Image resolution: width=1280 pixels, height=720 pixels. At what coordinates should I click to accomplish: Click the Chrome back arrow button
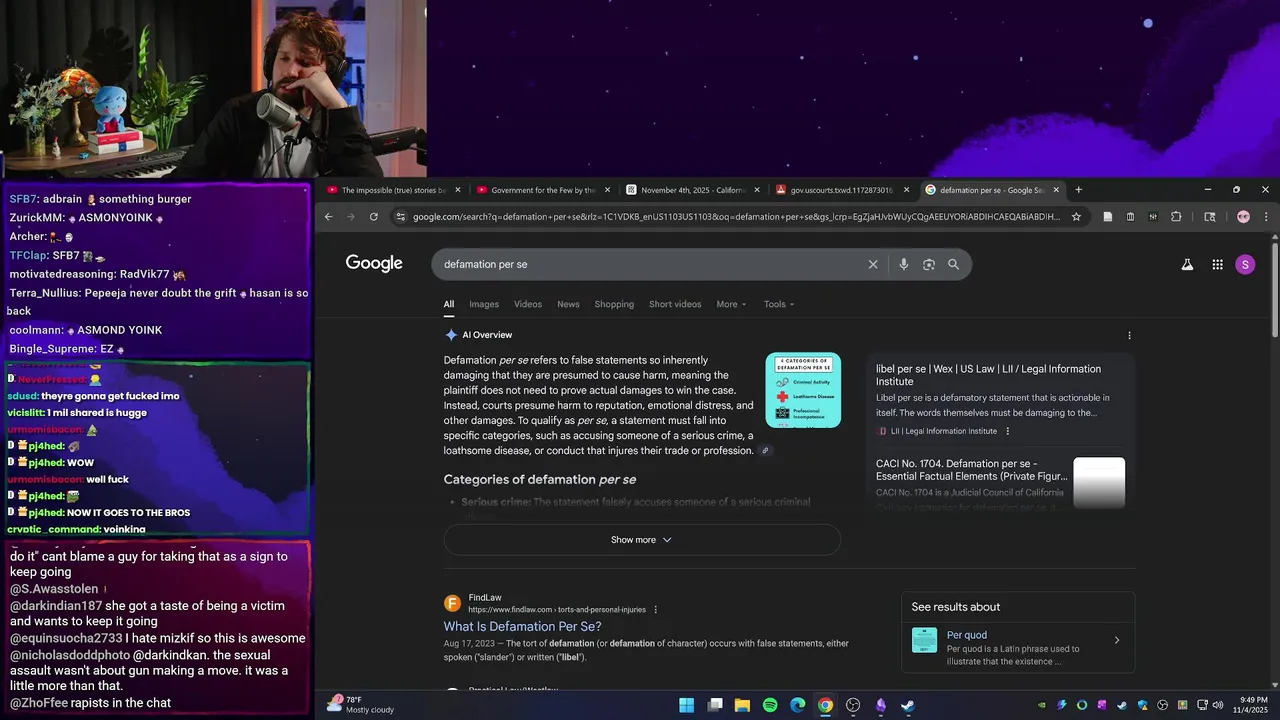click(x=328, y=216)
